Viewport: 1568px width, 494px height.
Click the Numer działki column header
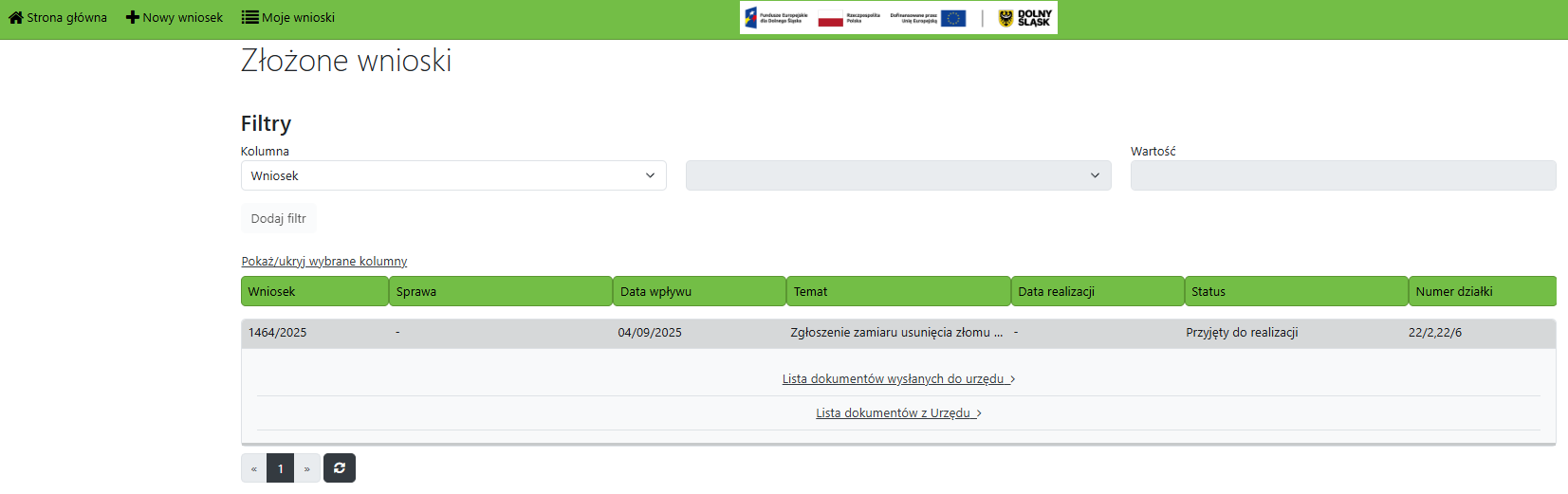(x=1481, y=291)
